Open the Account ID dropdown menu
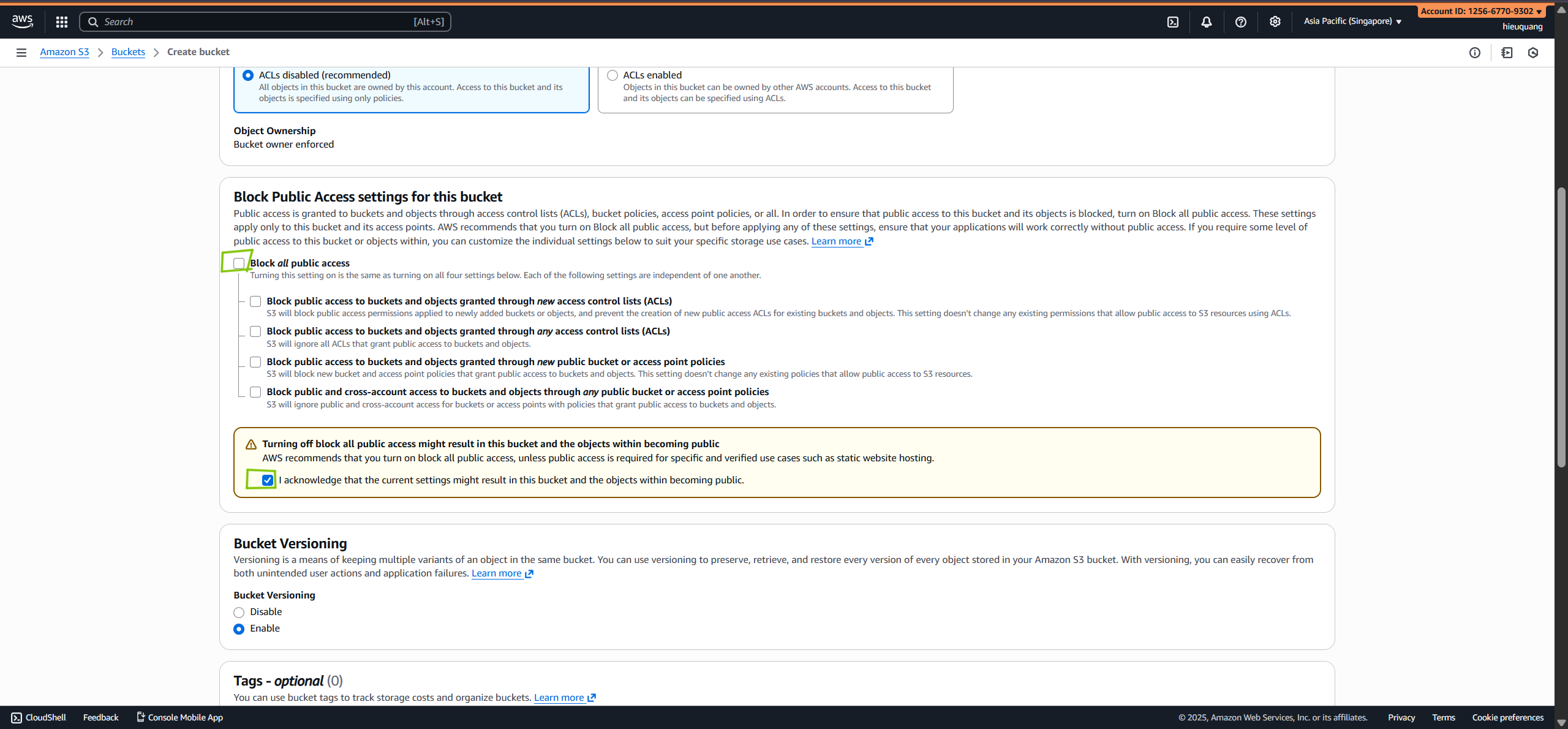 1480,11
